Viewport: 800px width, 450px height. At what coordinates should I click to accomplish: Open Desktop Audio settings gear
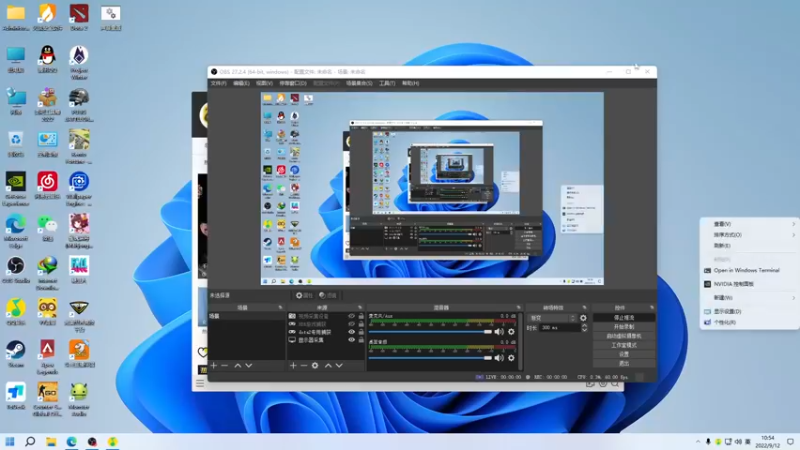coord(511,358)
